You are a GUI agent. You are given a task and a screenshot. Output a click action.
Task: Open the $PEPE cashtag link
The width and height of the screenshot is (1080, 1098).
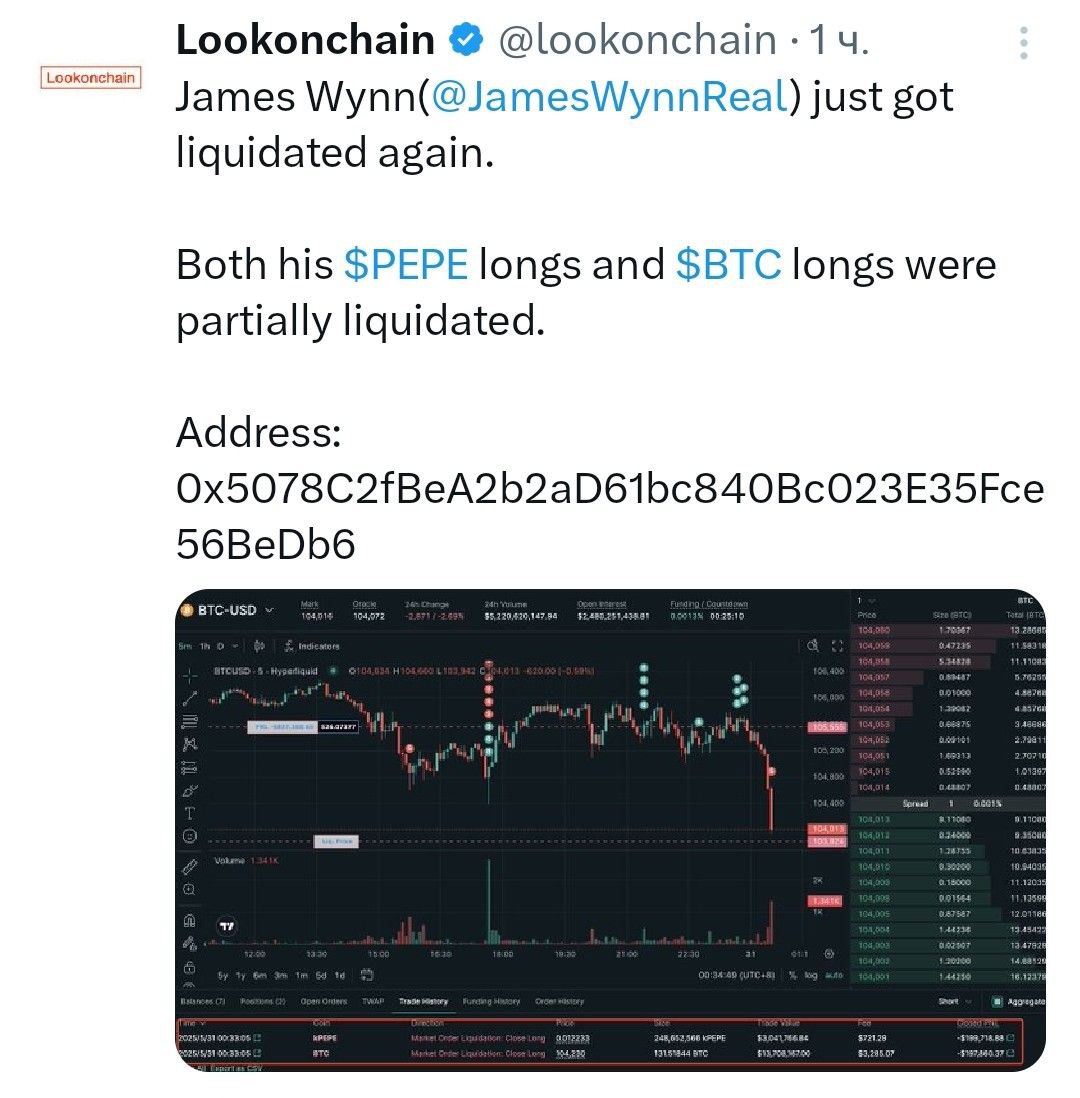406,265
